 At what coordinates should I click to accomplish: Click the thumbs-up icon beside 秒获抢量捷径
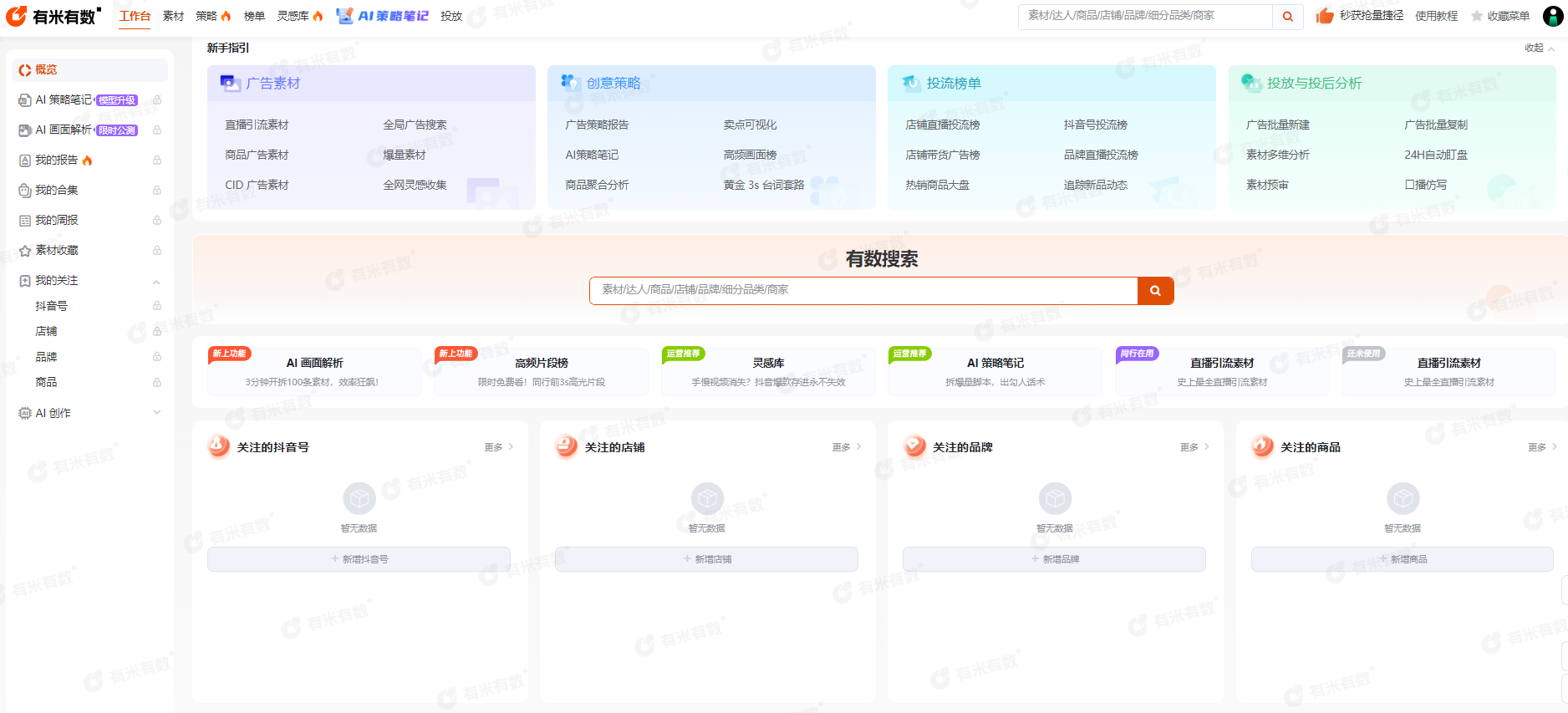pos(1325,16)
